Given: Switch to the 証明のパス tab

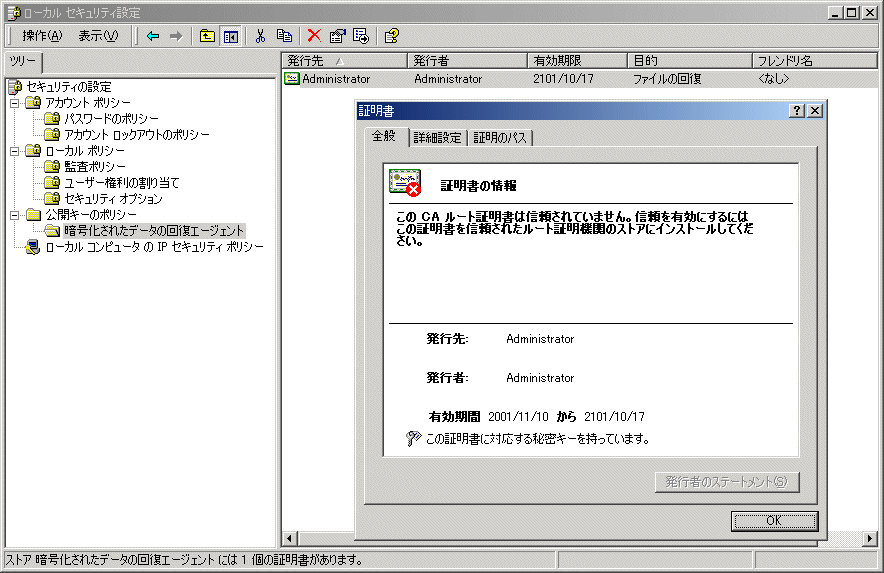Looking at the screenshot, I should point(500,138).
